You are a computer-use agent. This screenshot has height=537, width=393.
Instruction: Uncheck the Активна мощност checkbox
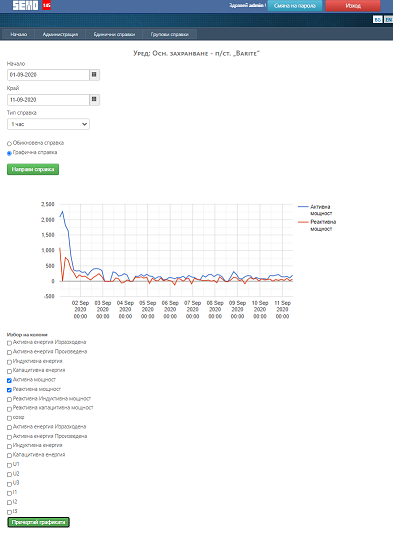click(9, 380)
